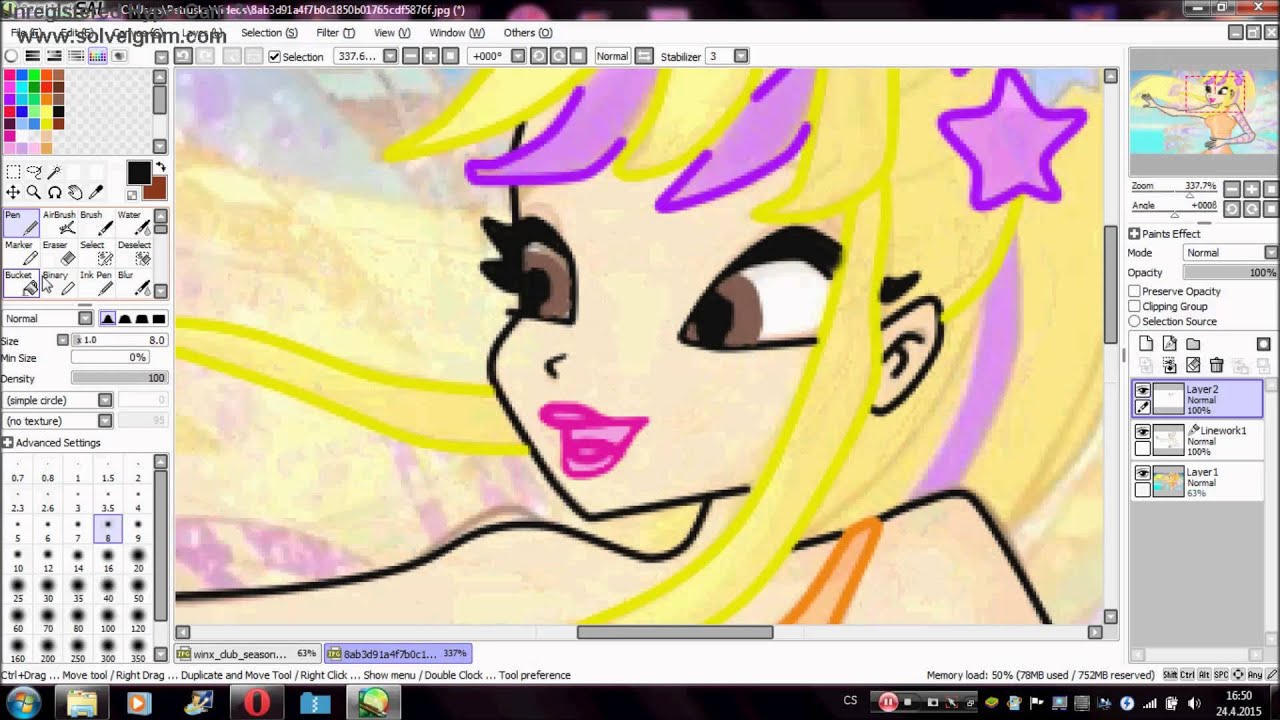Click the black foreground color swatch
The width and height of the screenshot is (1280, 720).
(139, 173)
